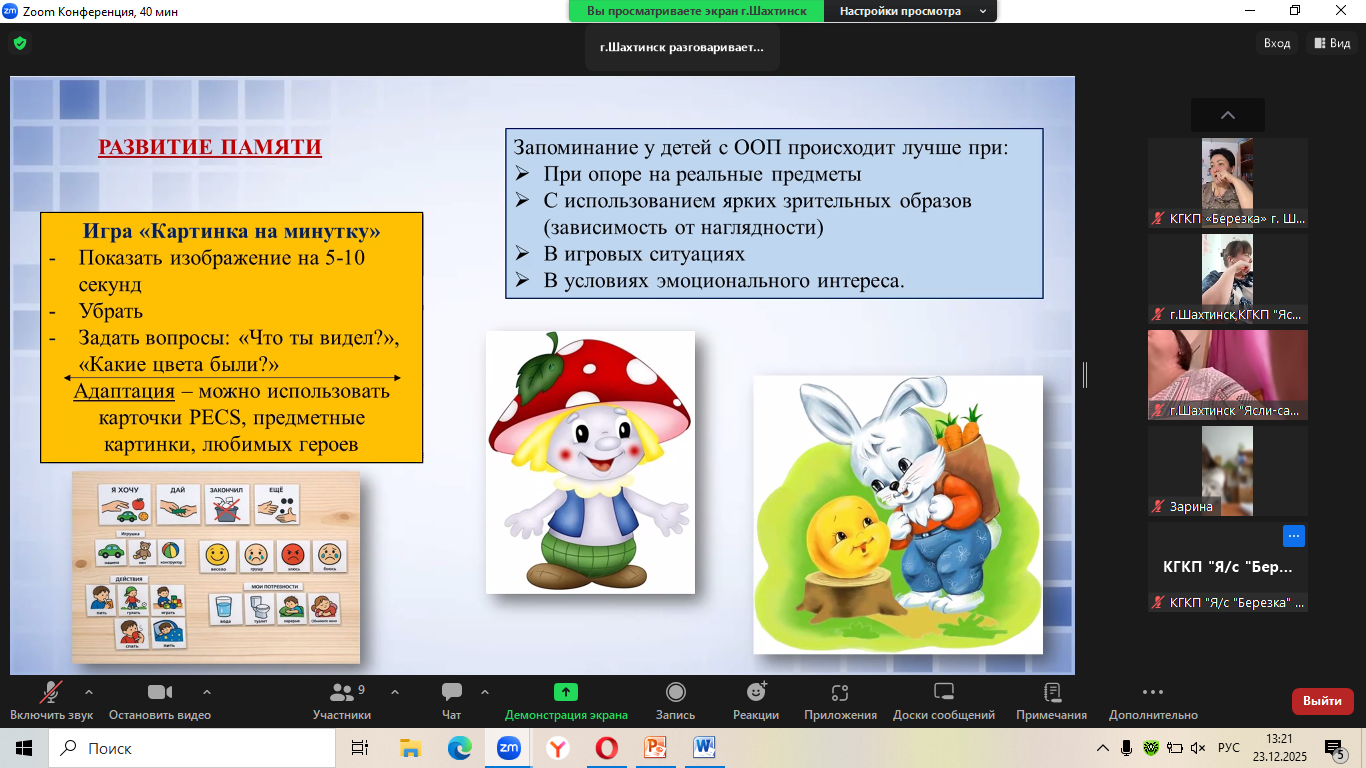Unmute microphone with Включить звук

click(51, 693)
